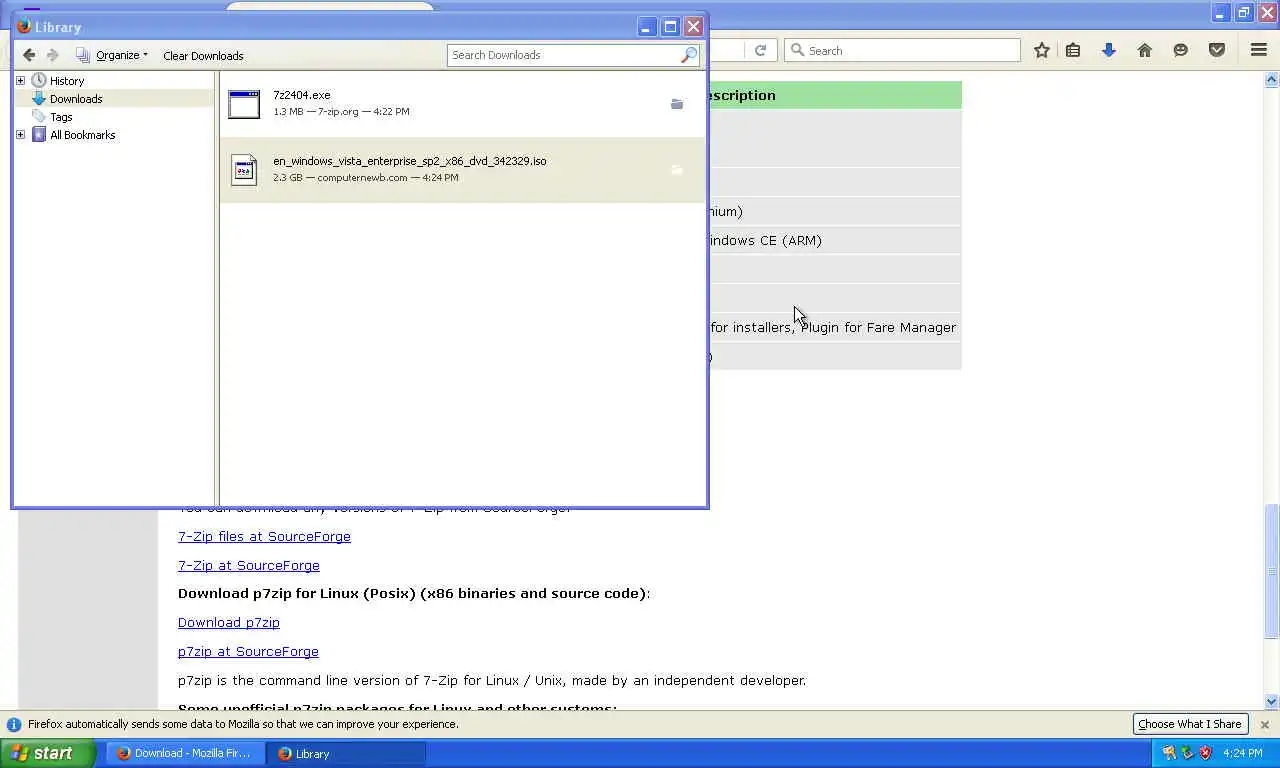Switch to Library taskbar button
This screenshot has height=768, width=1280.
click(x=346, y=754)
